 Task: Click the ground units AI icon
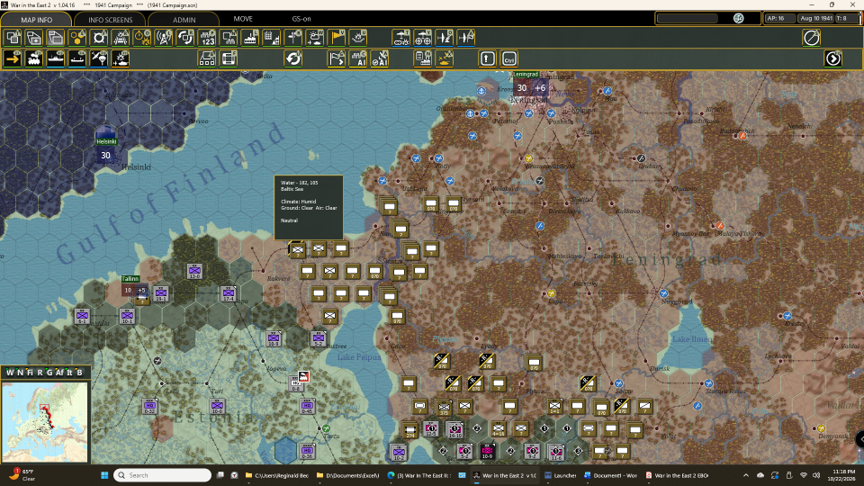pos(358,58)
